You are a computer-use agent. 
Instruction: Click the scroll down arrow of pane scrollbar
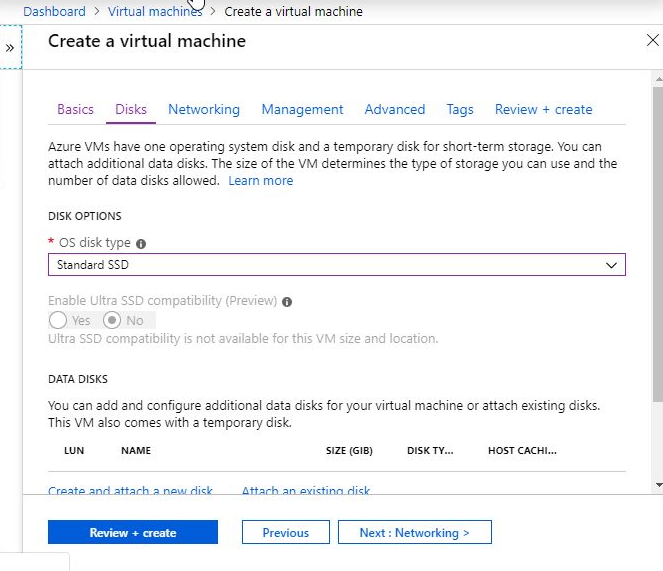point(657,485)
